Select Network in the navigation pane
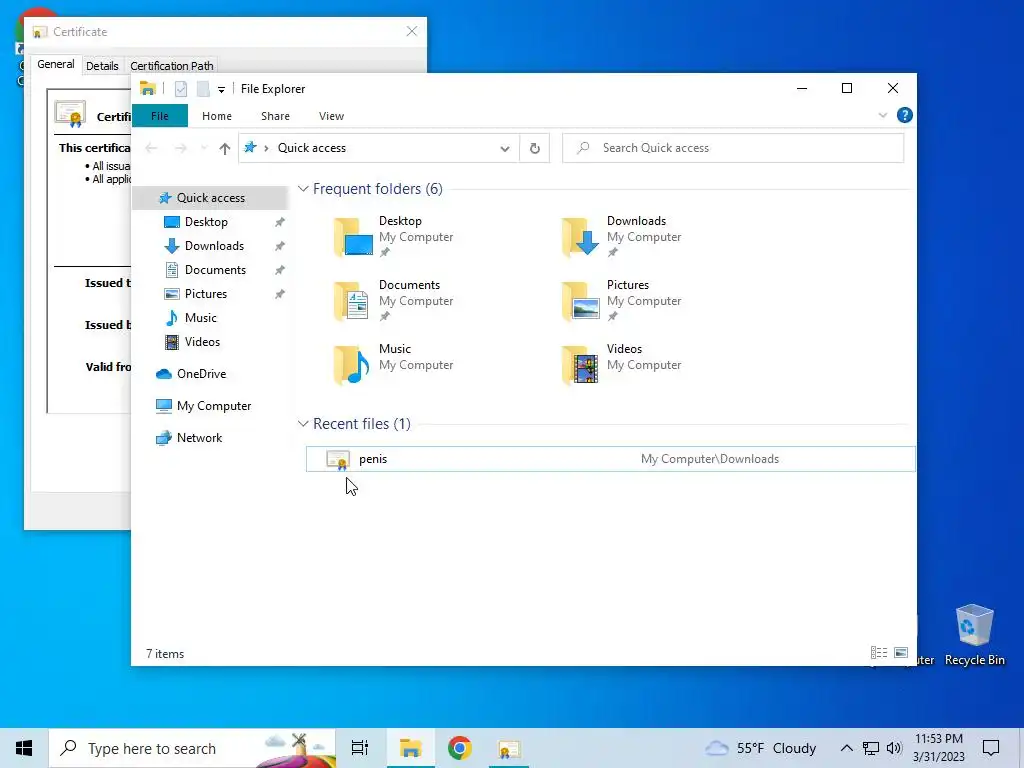 click(x=199, y=438)
